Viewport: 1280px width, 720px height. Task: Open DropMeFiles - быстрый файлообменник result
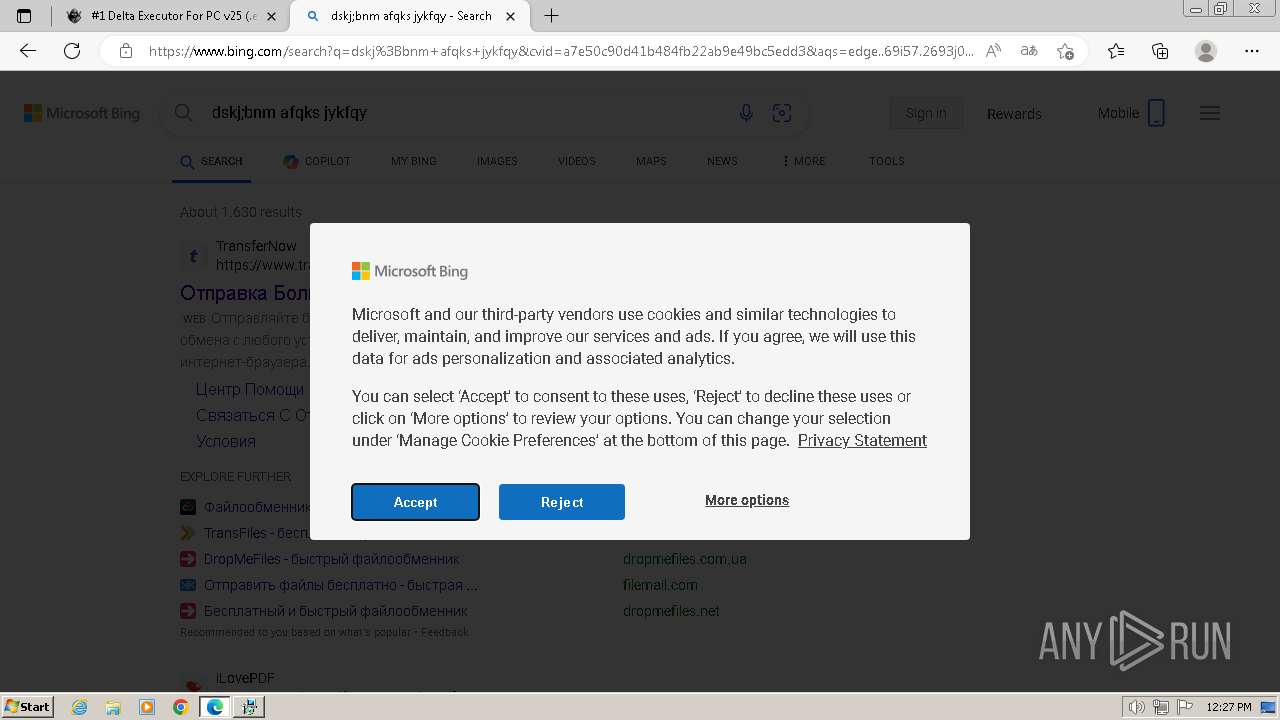click(x=331, y=559)
